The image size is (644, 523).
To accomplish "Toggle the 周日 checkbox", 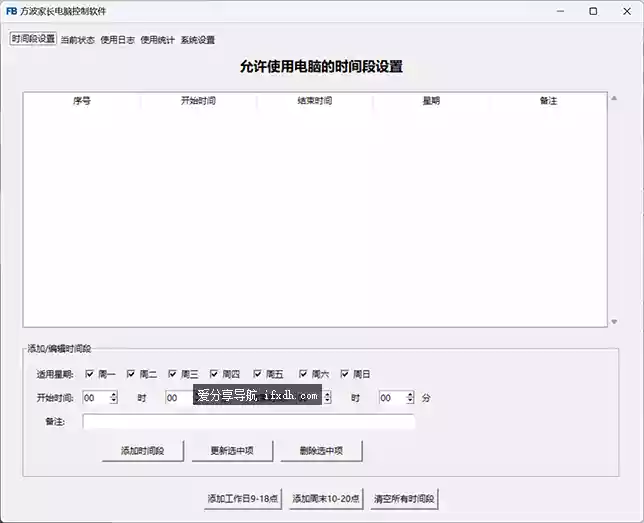I will pos(344,374).
